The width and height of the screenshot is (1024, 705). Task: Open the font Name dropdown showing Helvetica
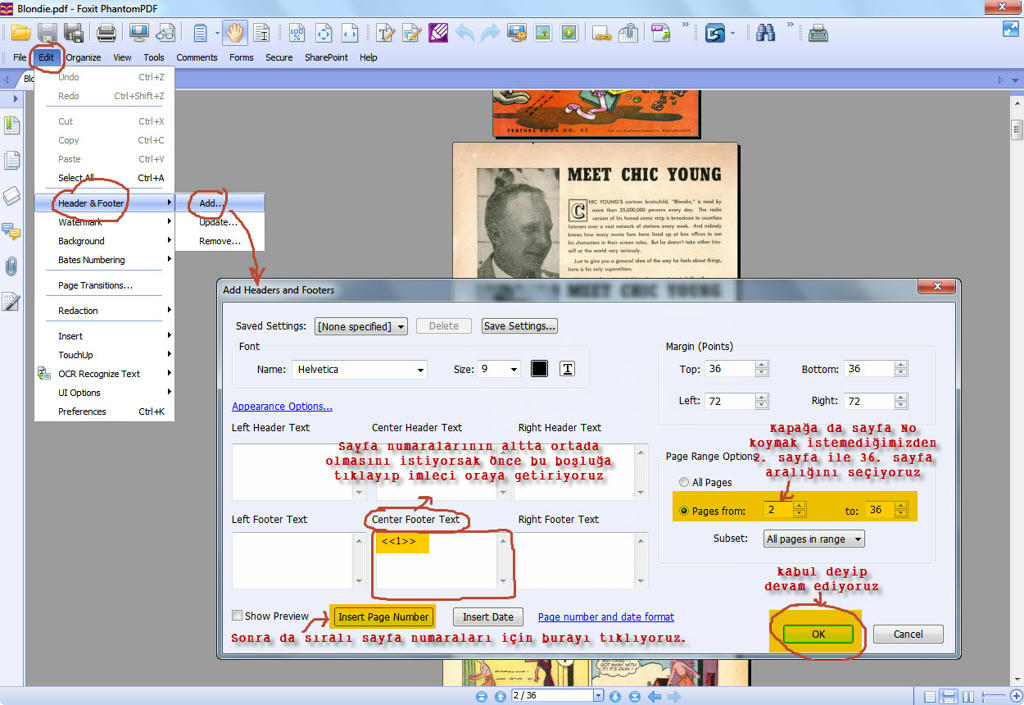point(360,369)
